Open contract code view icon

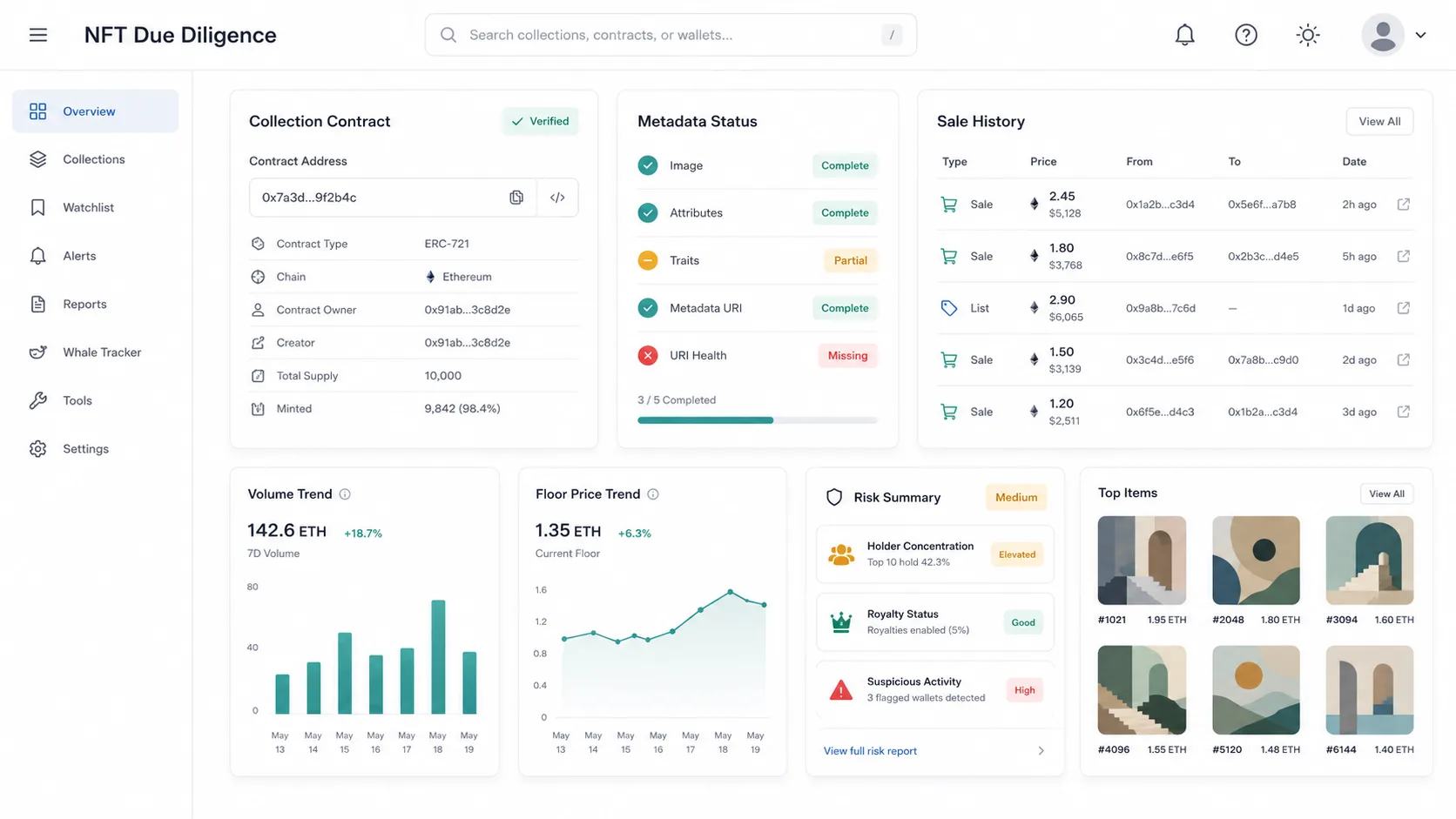[557, 198]
